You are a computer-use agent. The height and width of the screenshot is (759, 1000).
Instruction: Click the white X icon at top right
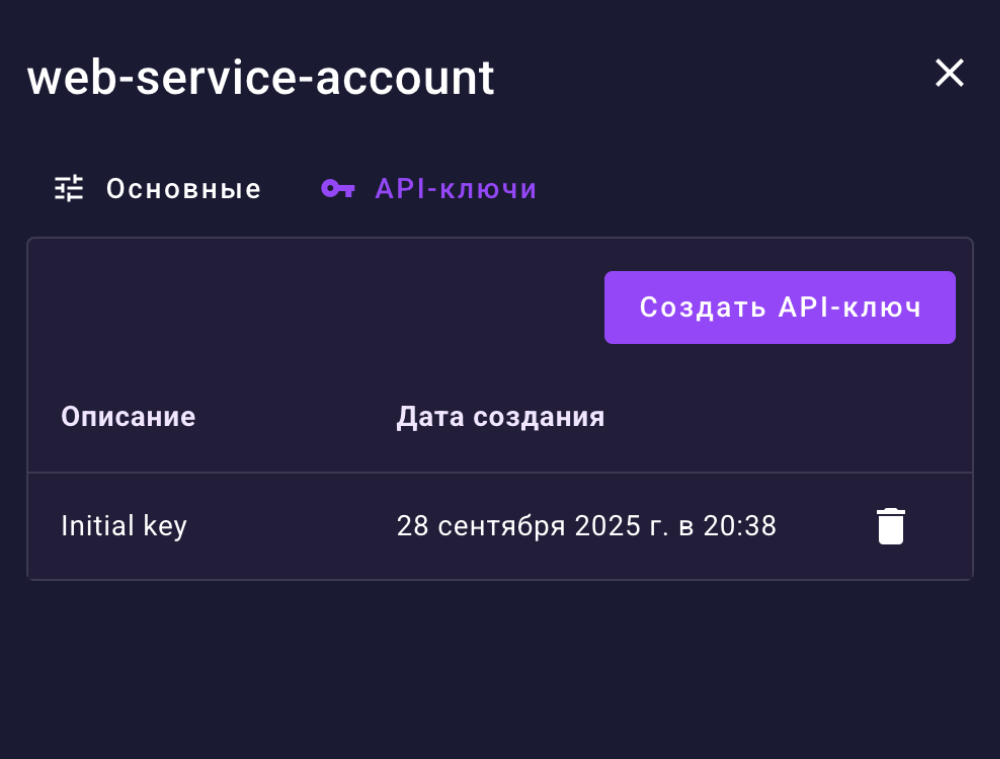click(949, 73)
